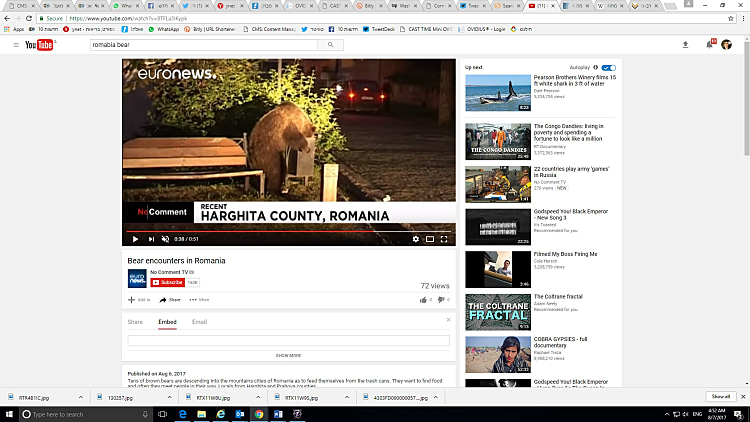750x422 pixels.
Task: Click Show all downloads button
Action: click(720, 397)
